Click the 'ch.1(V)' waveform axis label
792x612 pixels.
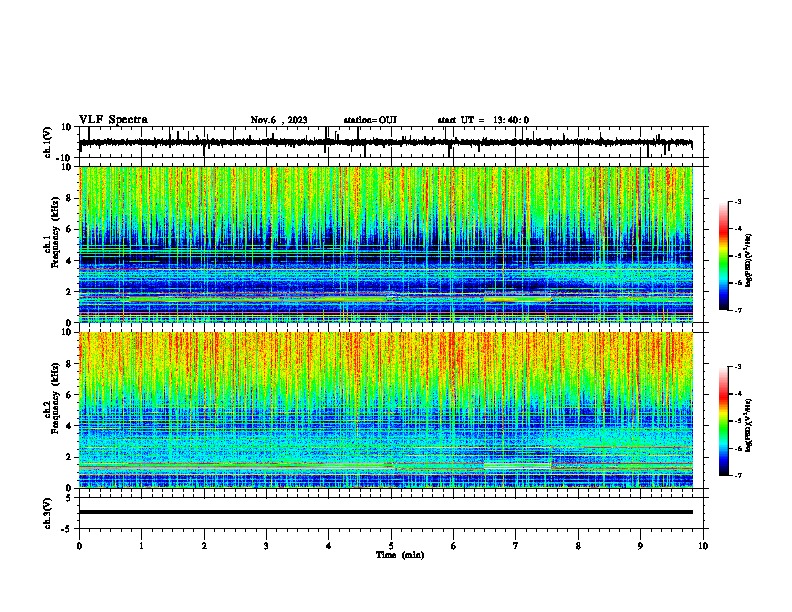[x=48, y=142]
